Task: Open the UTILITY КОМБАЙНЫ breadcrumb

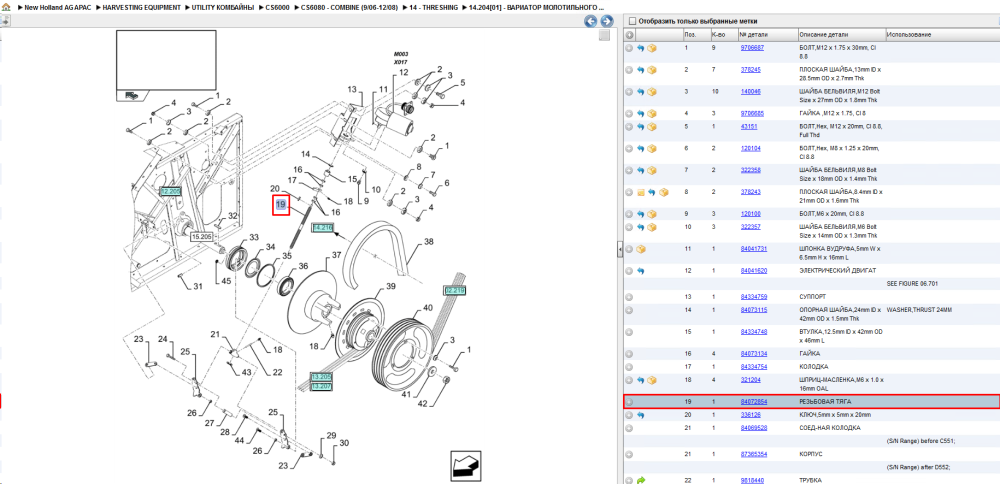Action: point(223,7)
